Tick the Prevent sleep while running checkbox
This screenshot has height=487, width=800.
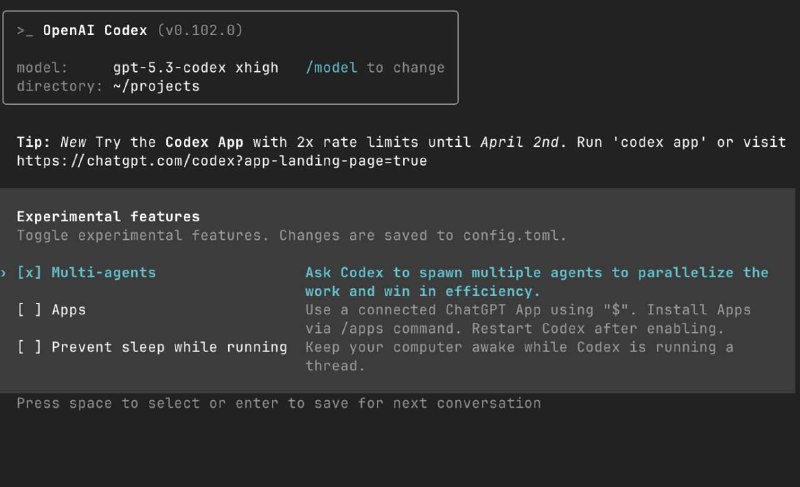pyautogui.click(x=30, y=347)
